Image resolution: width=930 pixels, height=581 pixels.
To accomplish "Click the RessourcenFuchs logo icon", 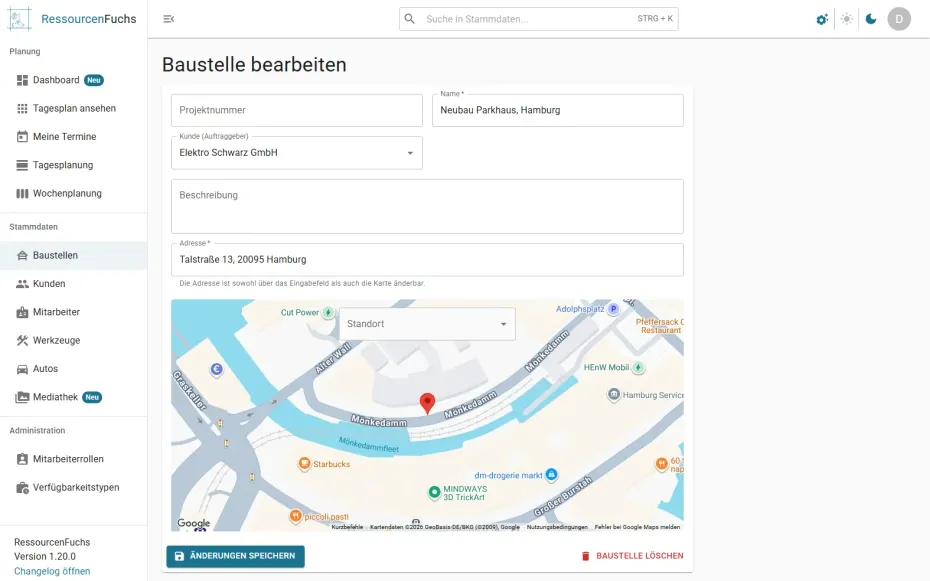I will 20,19.
